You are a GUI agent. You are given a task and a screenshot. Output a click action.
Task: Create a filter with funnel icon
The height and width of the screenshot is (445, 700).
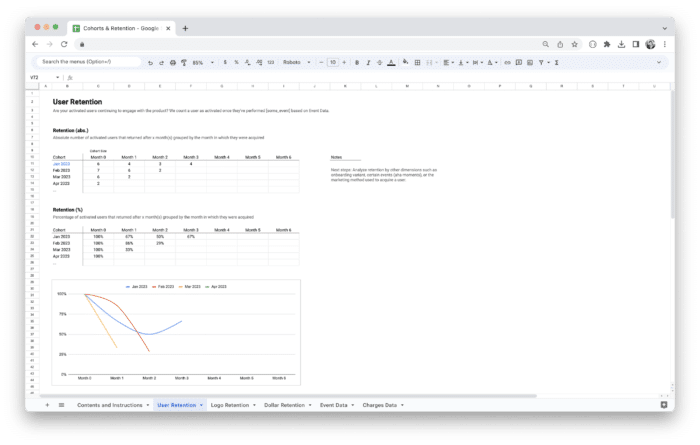tap(541, 62)
